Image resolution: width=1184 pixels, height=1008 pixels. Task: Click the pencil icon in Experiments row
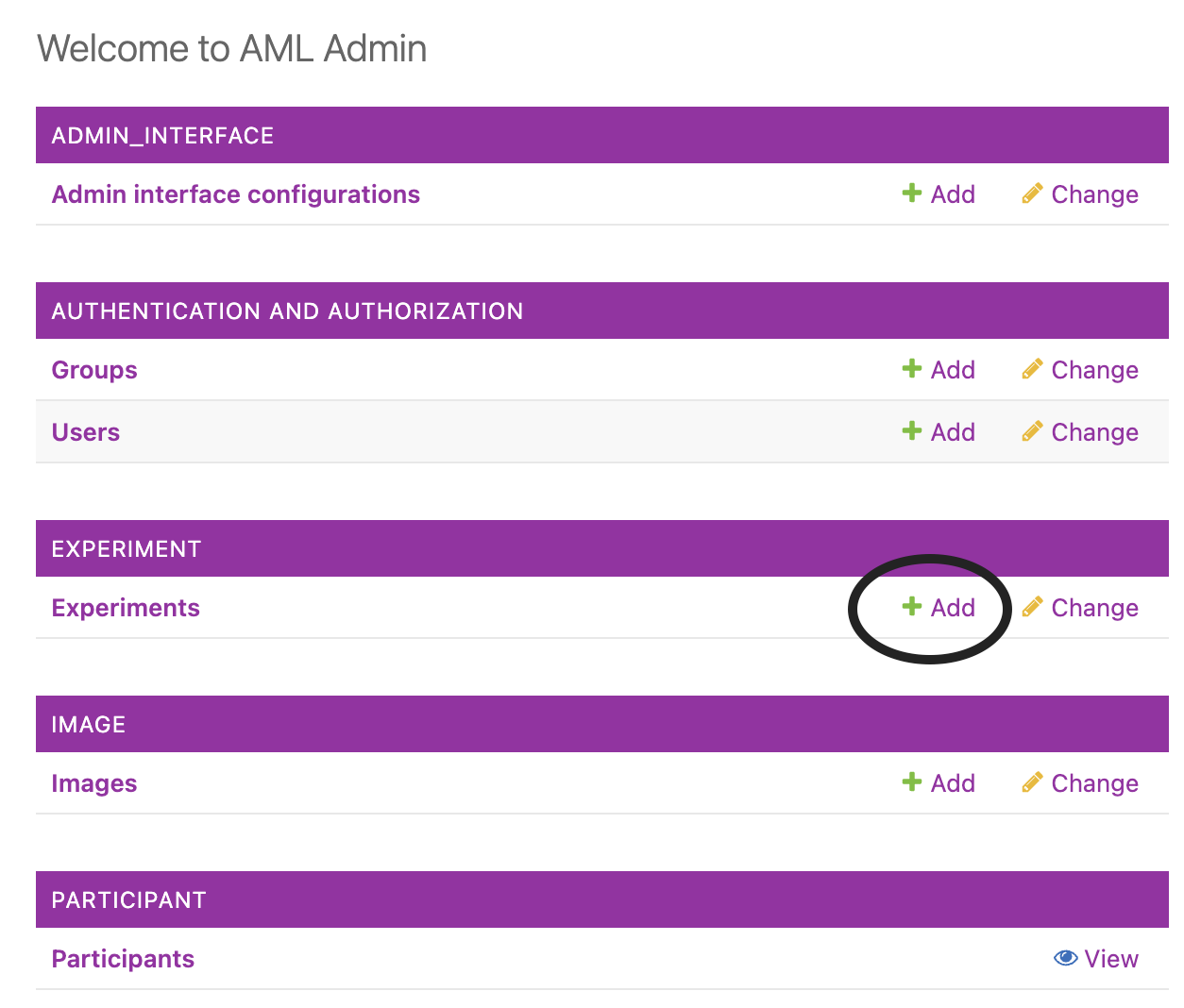[x=1032, y=607]
